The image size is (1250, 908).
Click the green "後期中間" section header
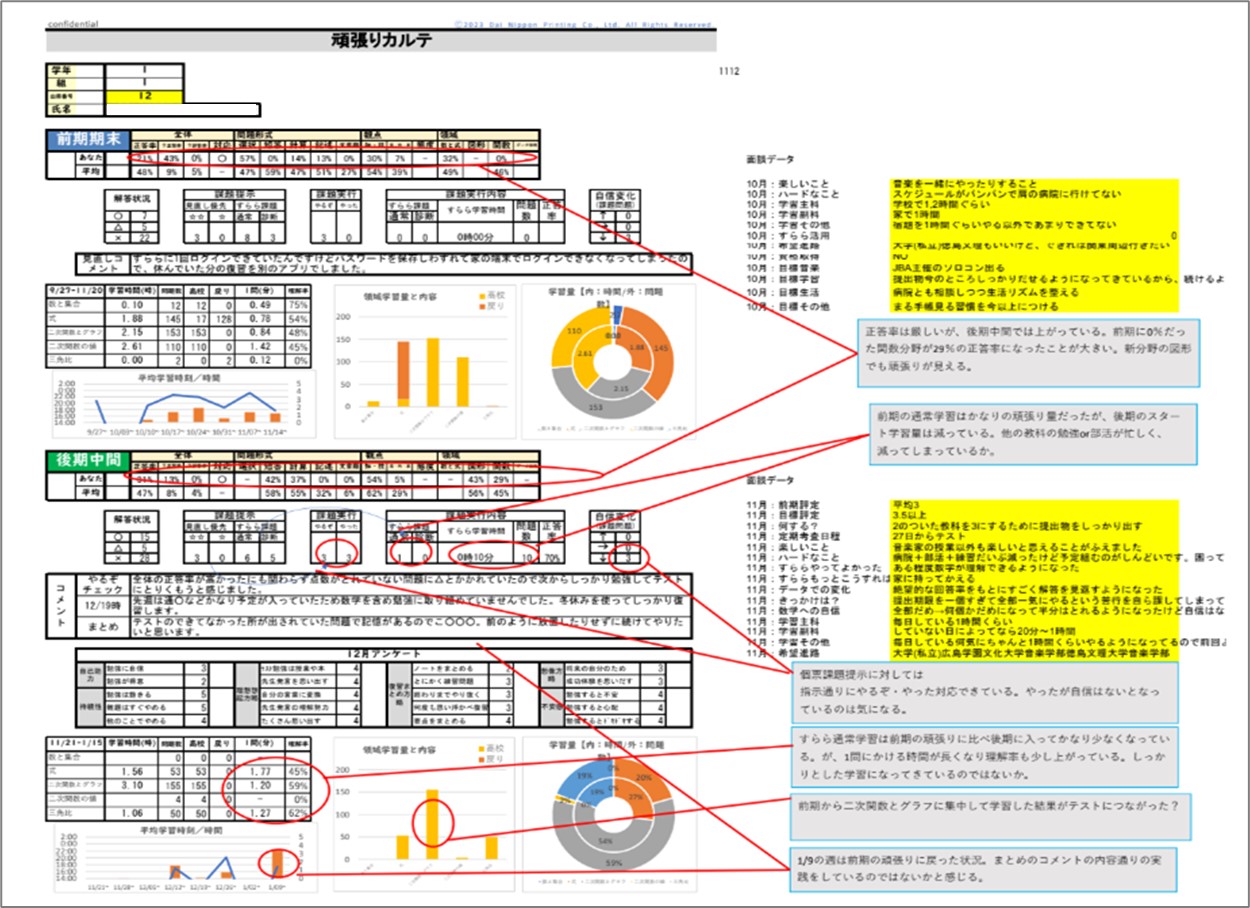pos(88,462)
